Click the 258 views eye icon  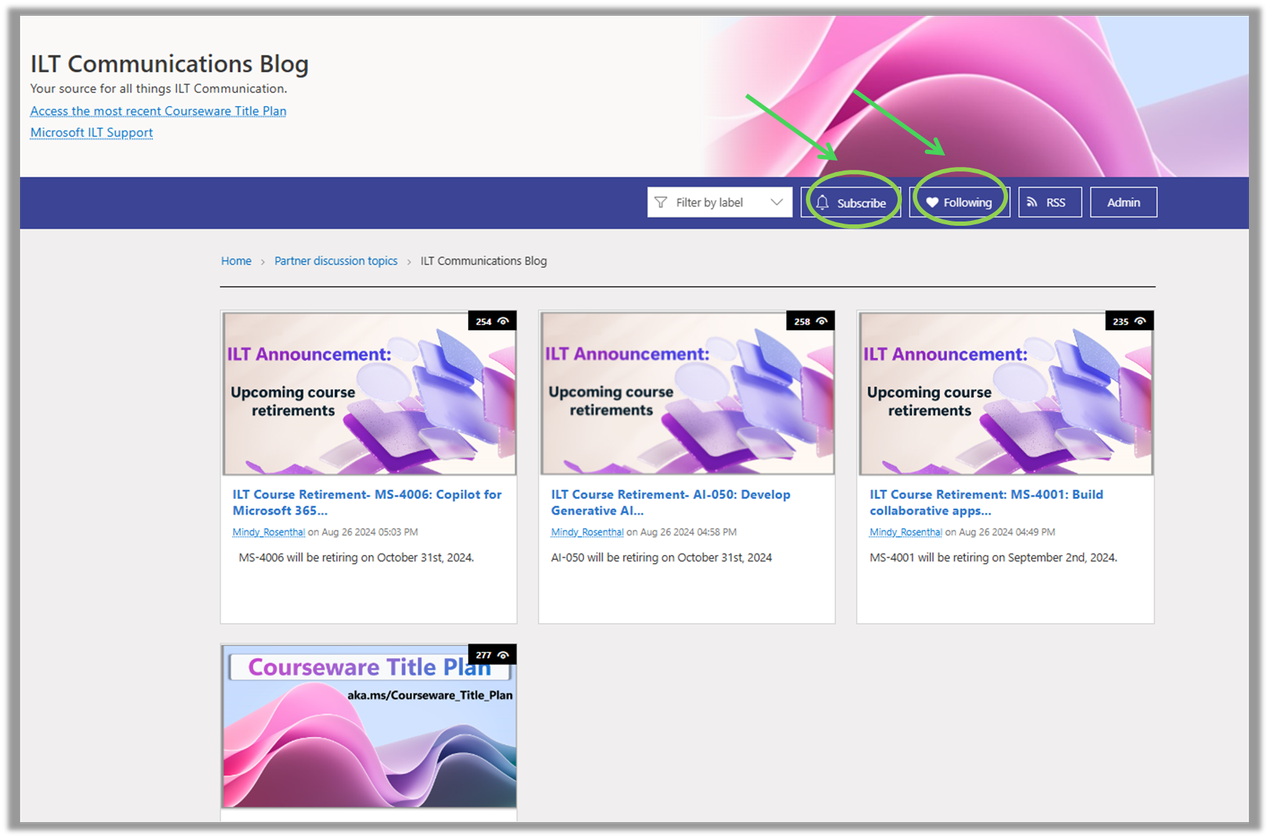[822, 321]
